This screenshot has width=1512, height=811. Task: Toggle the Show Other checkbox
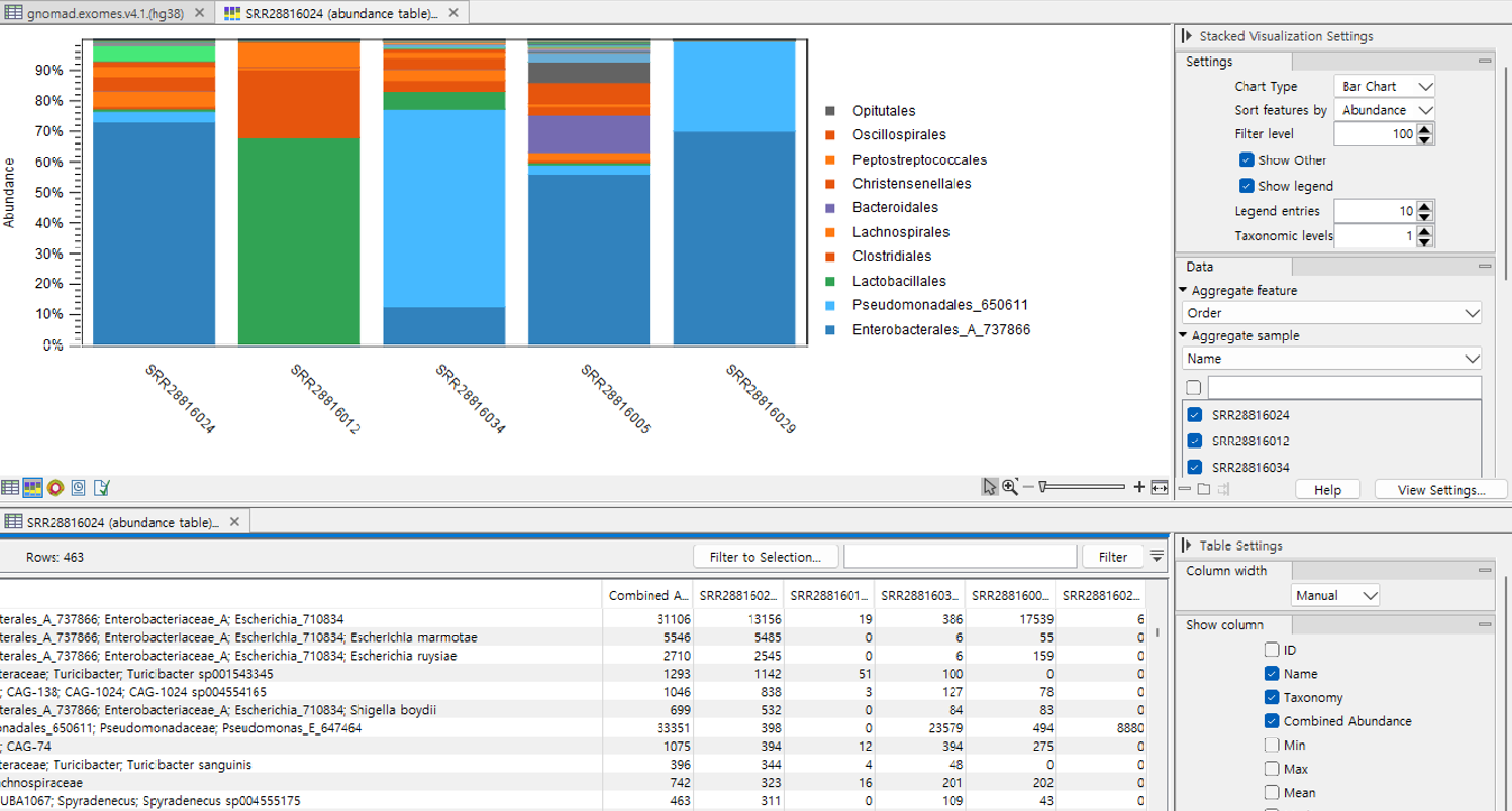click(1246, 160)
